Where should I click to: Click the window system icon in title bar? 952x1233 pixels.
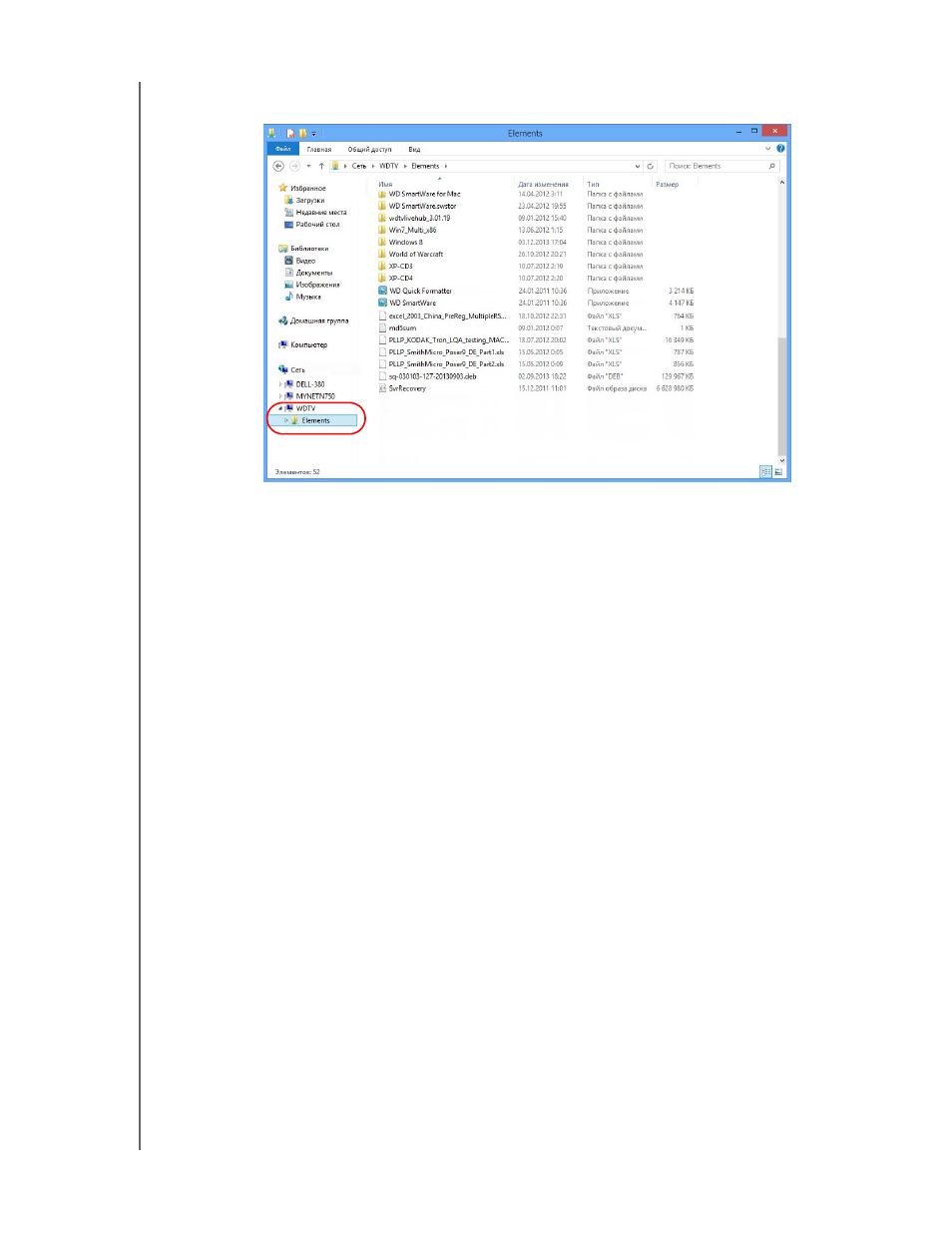(x=271, y=133)
